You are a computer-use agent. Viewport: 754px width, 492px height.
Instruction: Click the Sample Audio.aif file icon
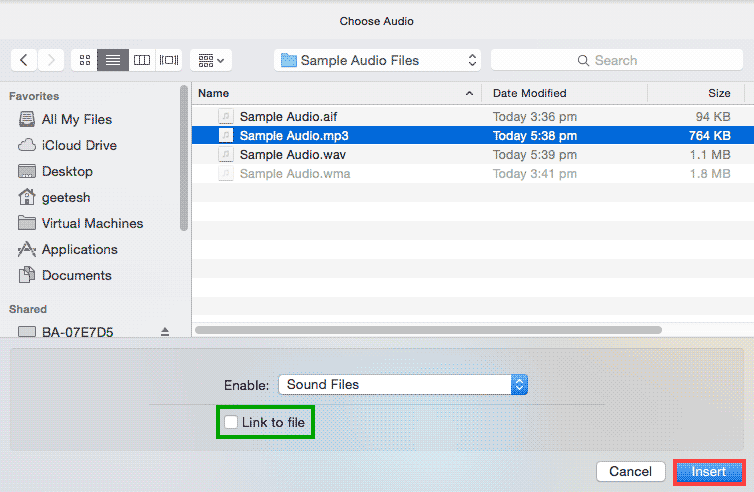[x=226, y=116]
